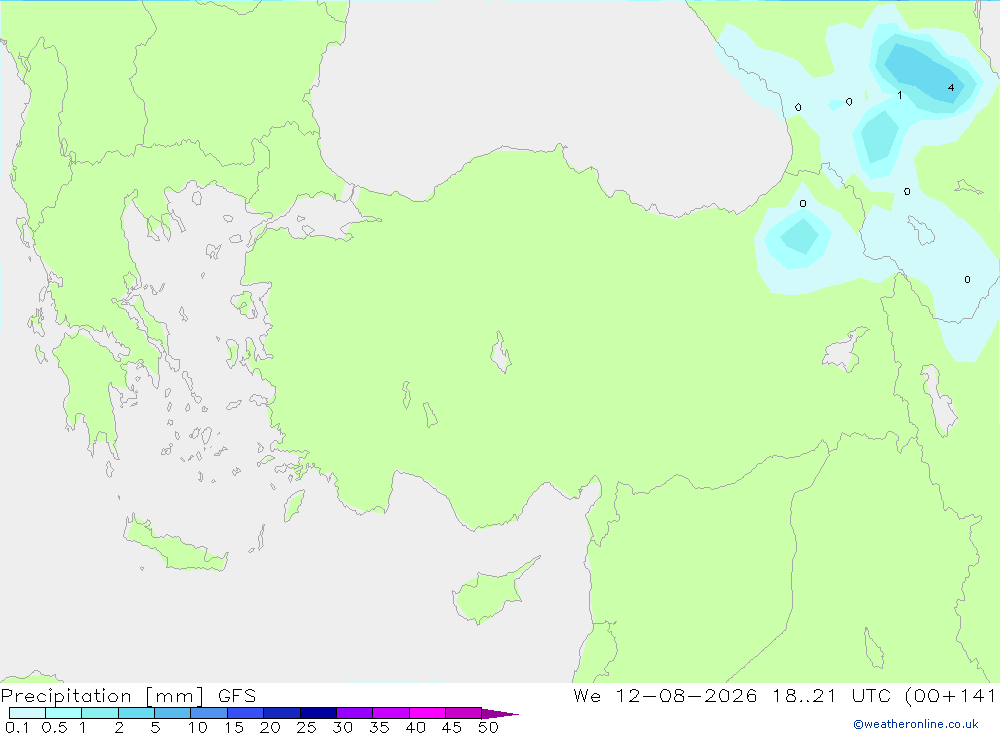The width and height of the screenshot is (1000, 733).
Task: Click the legend swatch between 10 and 15
Action: (209, 713)
